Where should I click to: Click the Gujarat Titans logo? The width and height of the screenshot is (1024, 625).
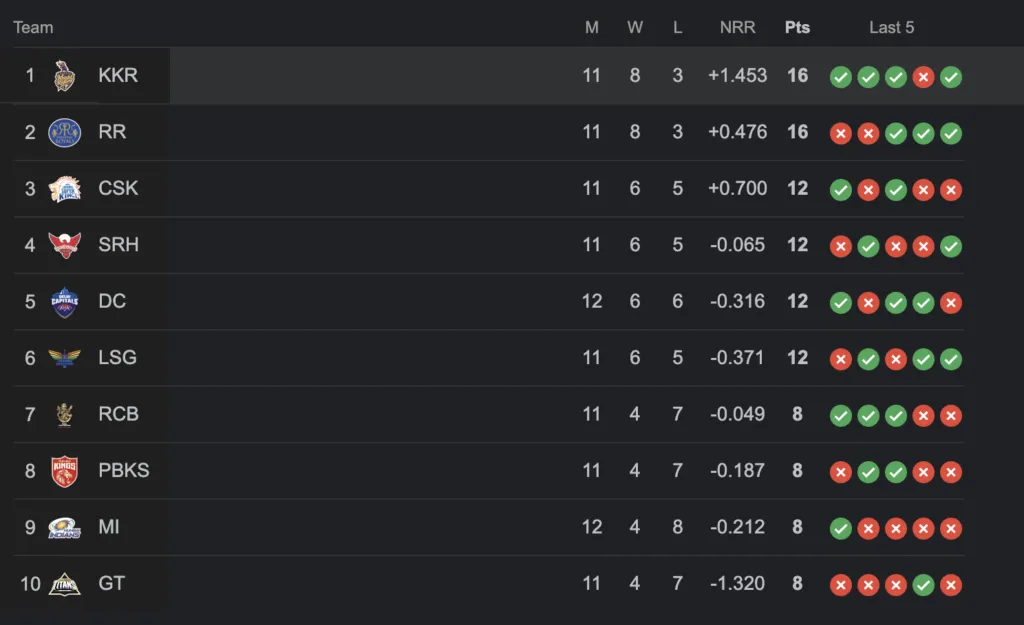tap(65, 584)
